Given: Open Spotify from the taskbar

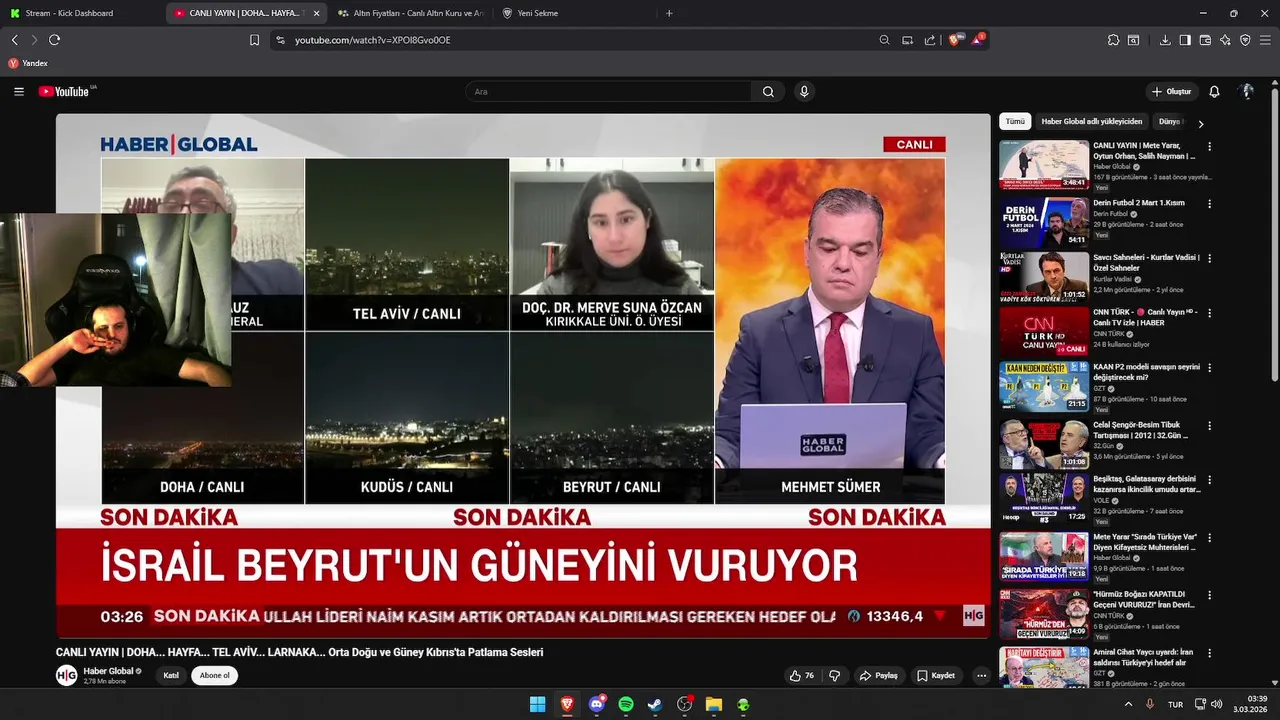Looking at the screenshot, I should (x=626, y=704).
